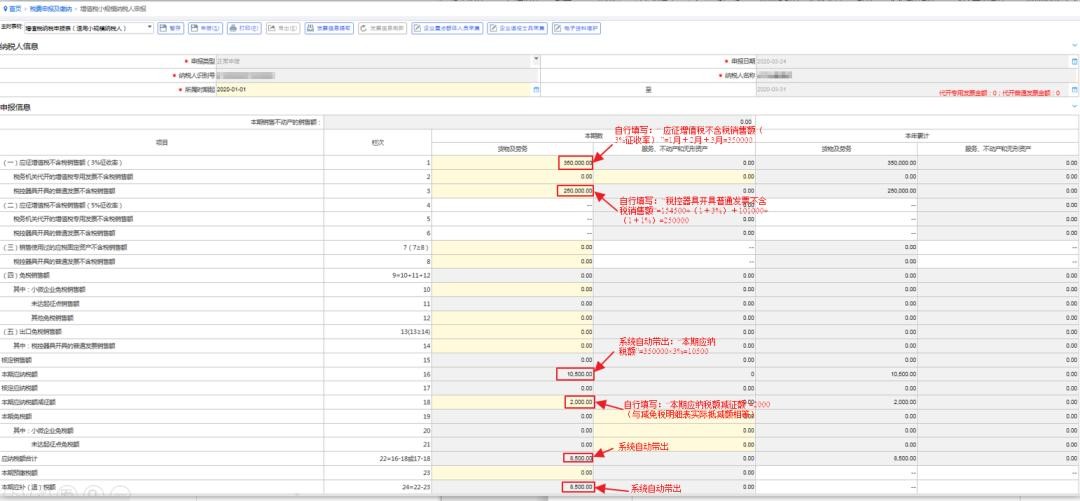Collapse the 纳税人信息 section chevron
This screenshot has height=501, width=1080.
pos(1073,45)
